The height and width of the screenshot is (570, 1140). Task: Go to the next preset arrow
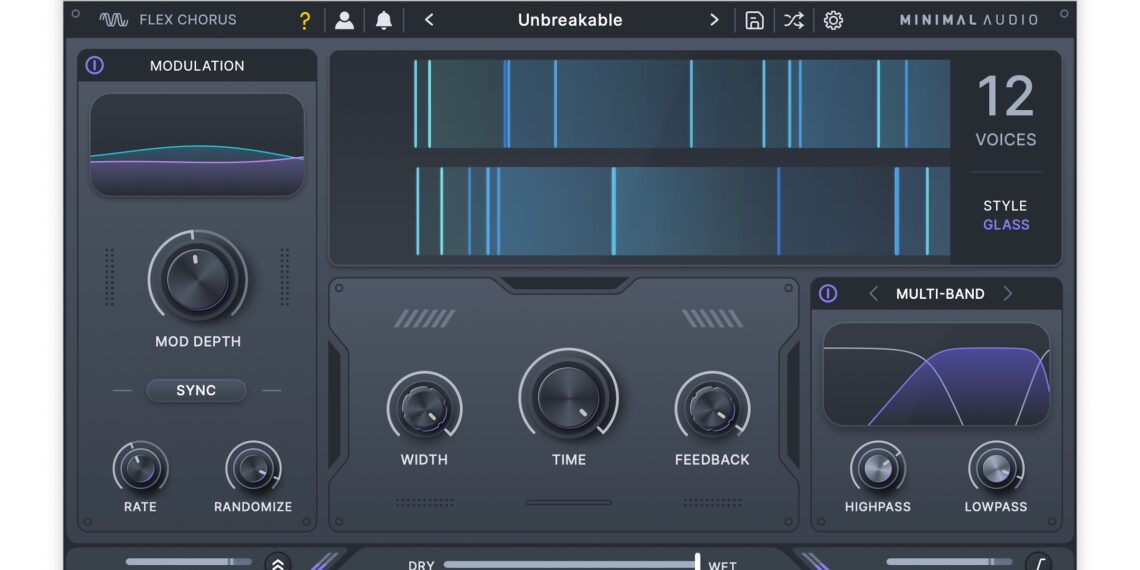(714, 20)
